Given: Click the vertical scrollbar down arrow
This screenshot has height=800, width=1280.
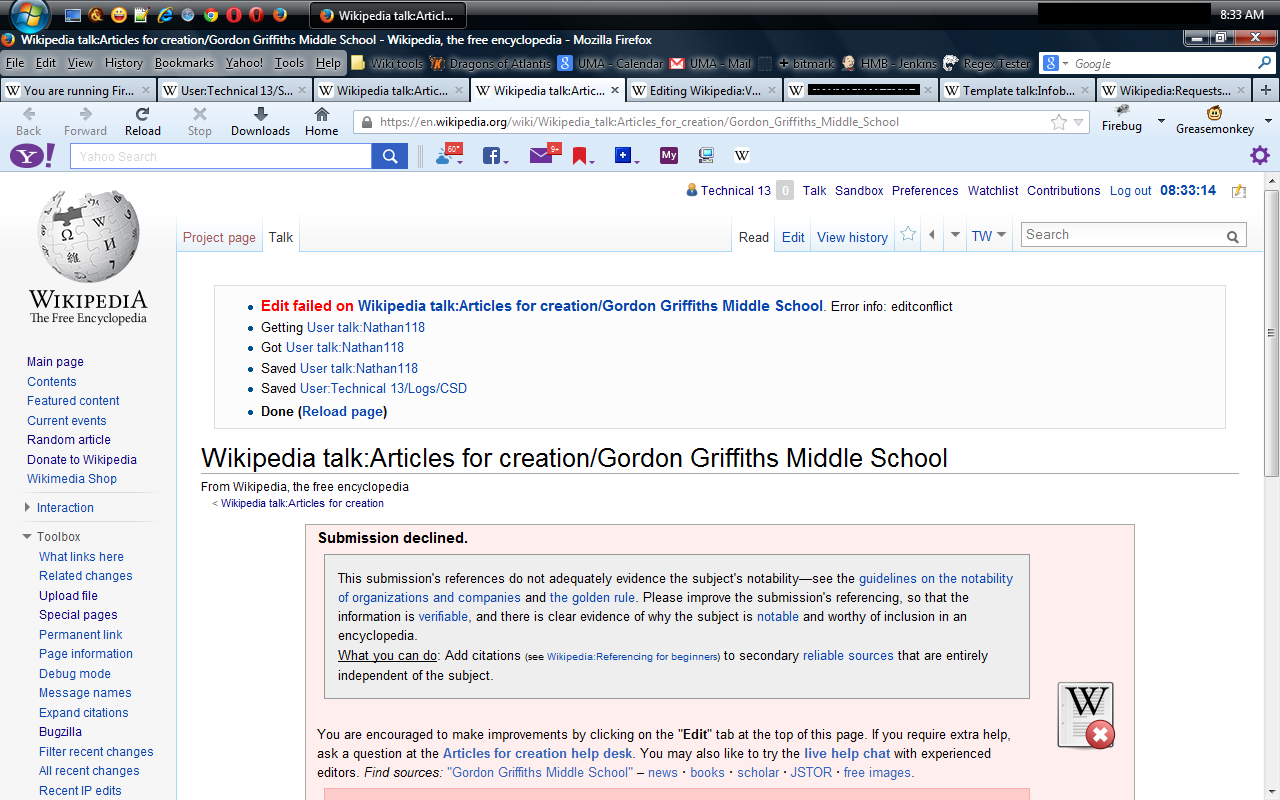Looking at the screenshot, I should tap(1272, 790).
